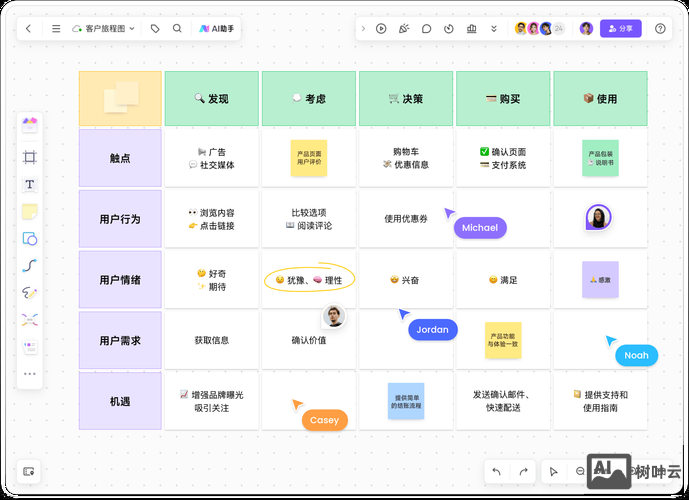Click the 24 collaborators count badge
The height and width of the screenshot is (500, 689).
[558, 29]
